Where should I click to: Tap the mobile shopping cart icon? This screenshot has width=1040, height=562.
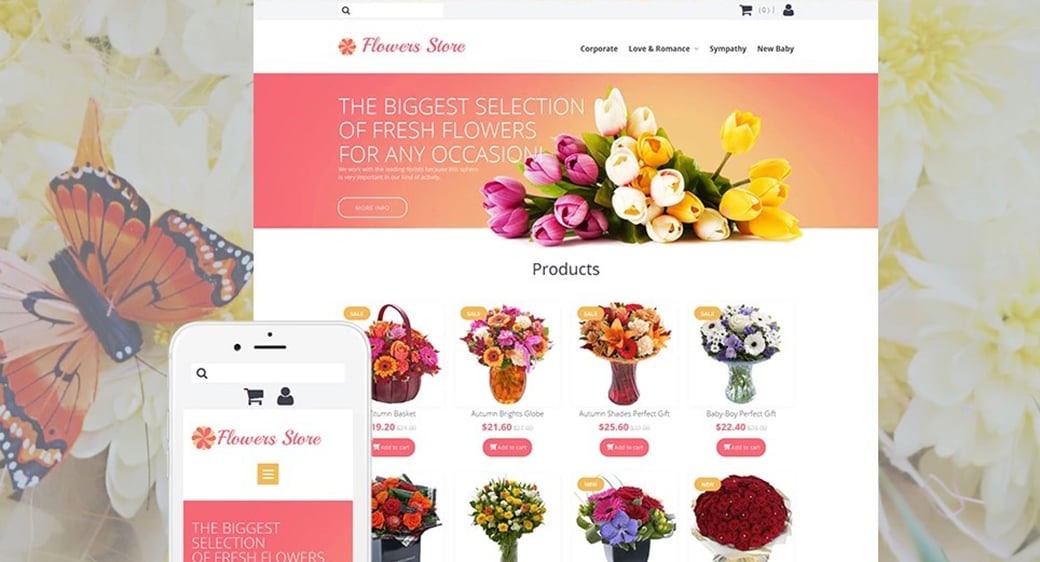[254, 396]
